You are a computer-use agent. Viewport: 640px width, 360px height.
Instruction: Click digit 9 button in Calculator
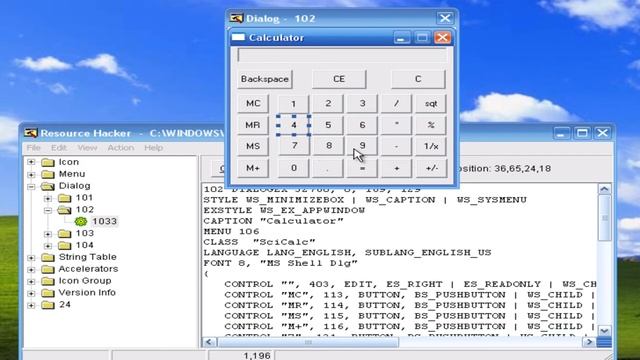[362, 146]
